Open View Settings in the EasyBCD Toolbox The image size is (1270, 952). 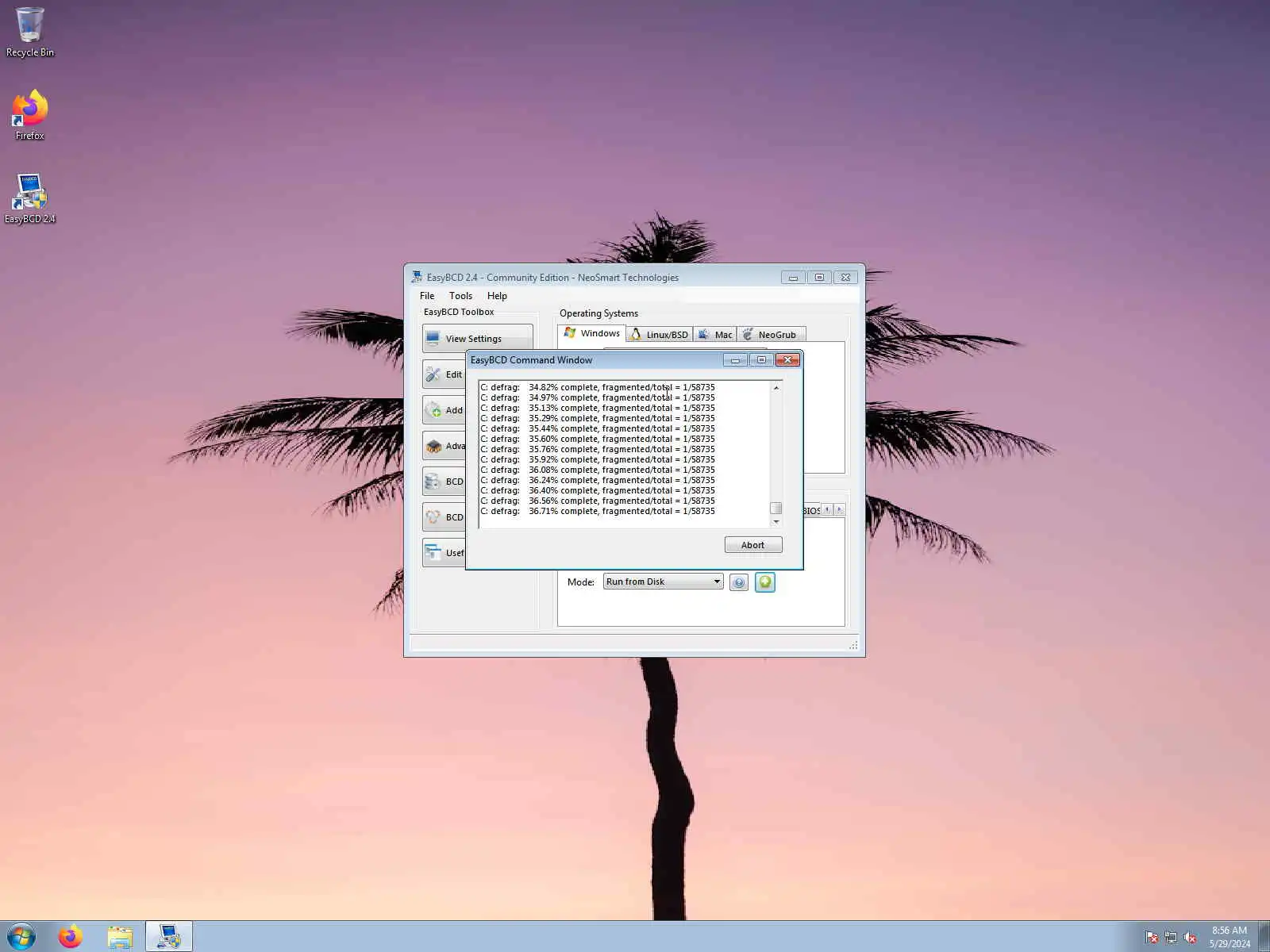click(x=477, y=339)
